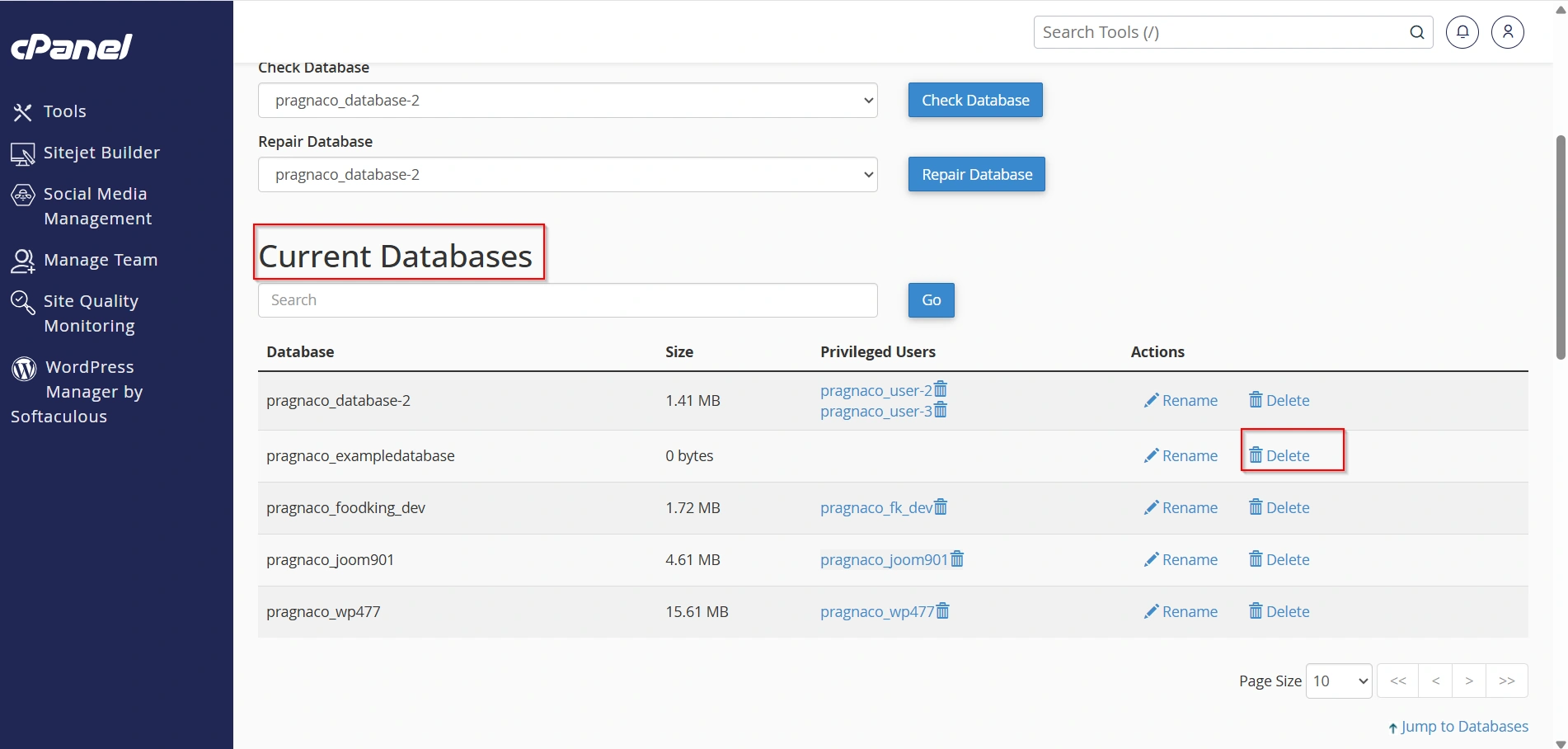This screenshot has width=1568, height=749.
Task: Open the Page Size dropdown
Action: point(1339,681)
